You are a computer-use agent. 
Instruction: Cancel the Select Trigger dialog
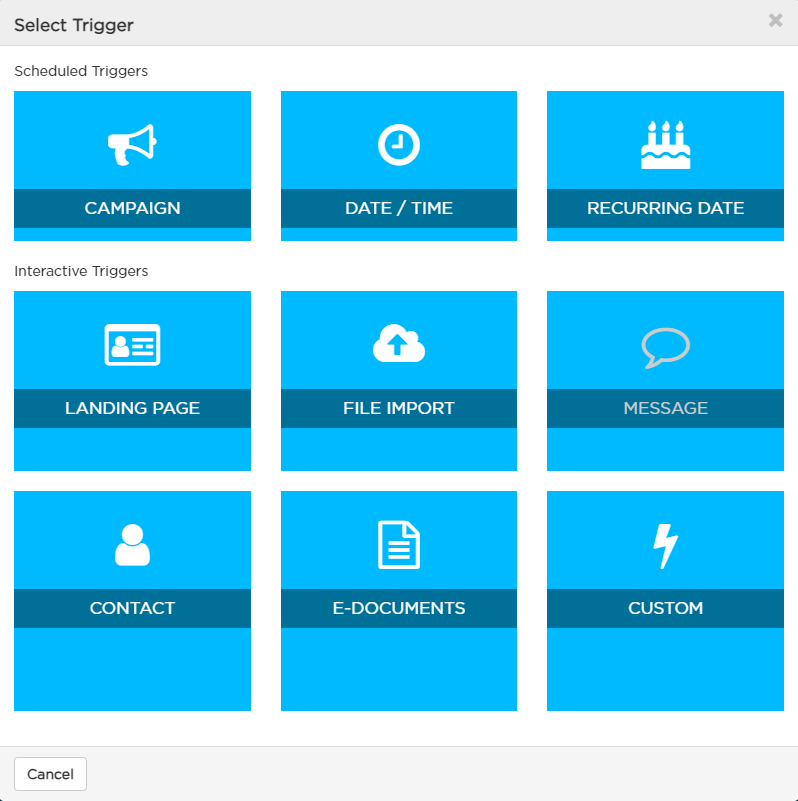50,774
